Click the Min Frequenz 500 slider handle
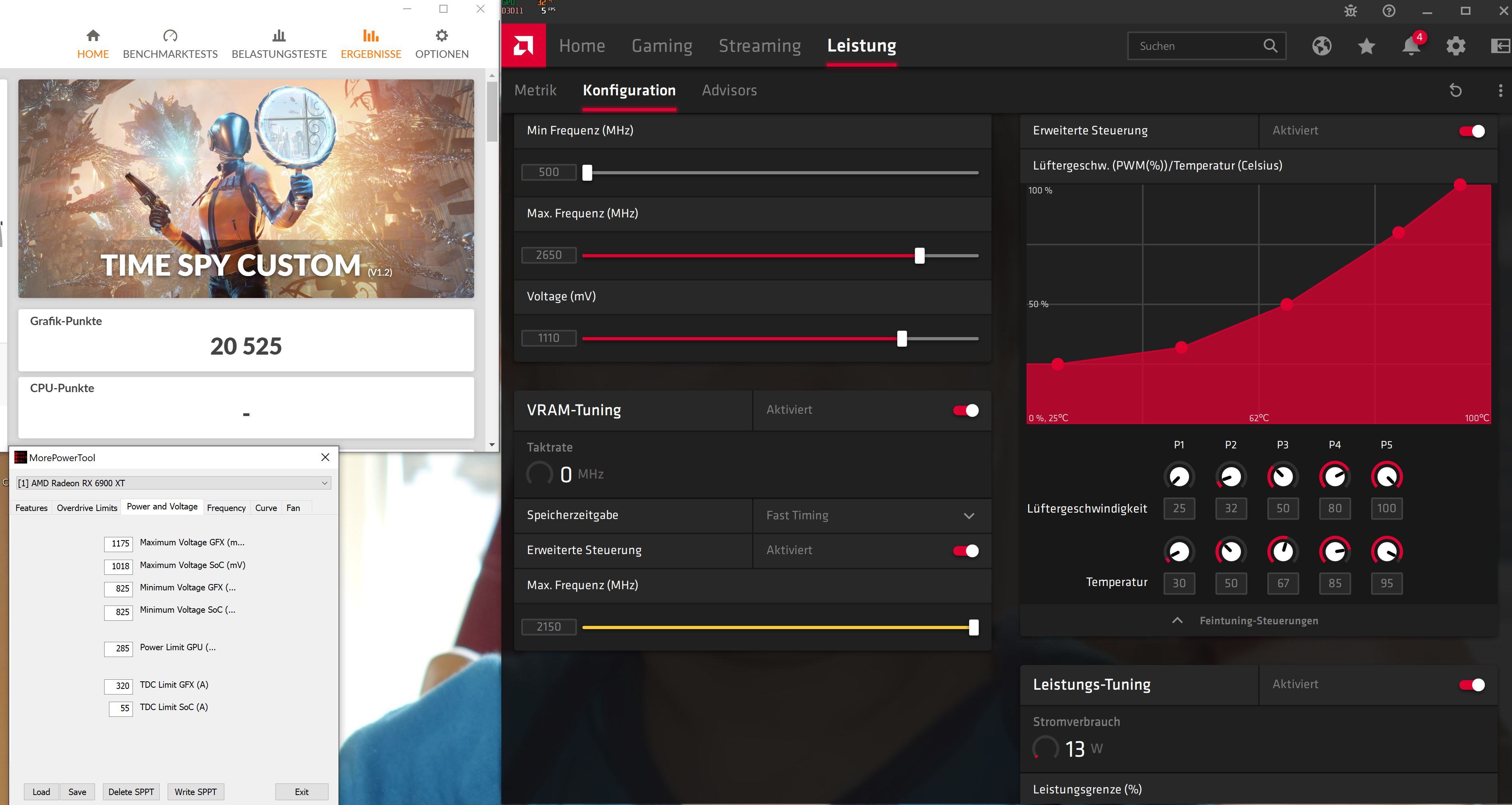 (x=587, y=172)
